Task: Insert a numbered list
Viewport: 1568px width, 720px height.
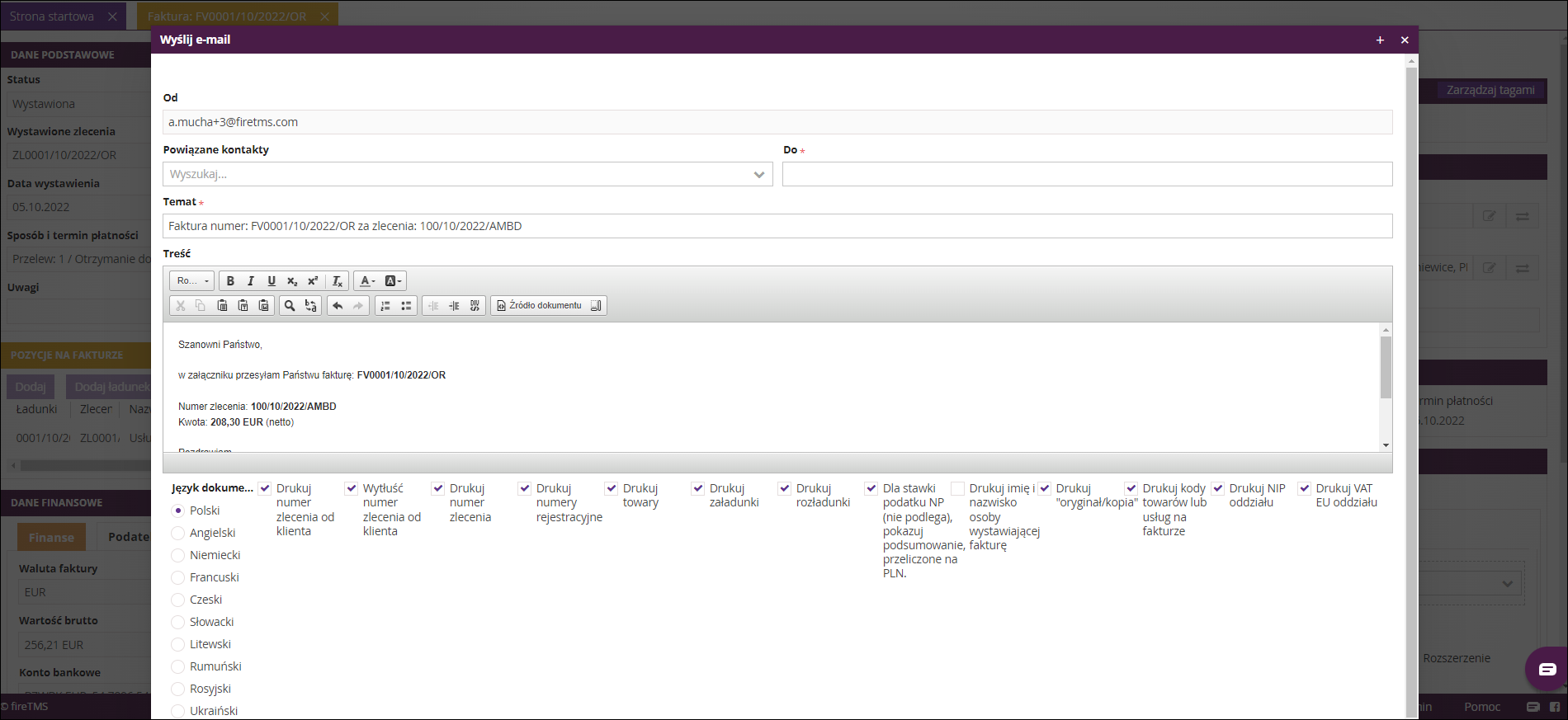Action: (x=385, y=305)
